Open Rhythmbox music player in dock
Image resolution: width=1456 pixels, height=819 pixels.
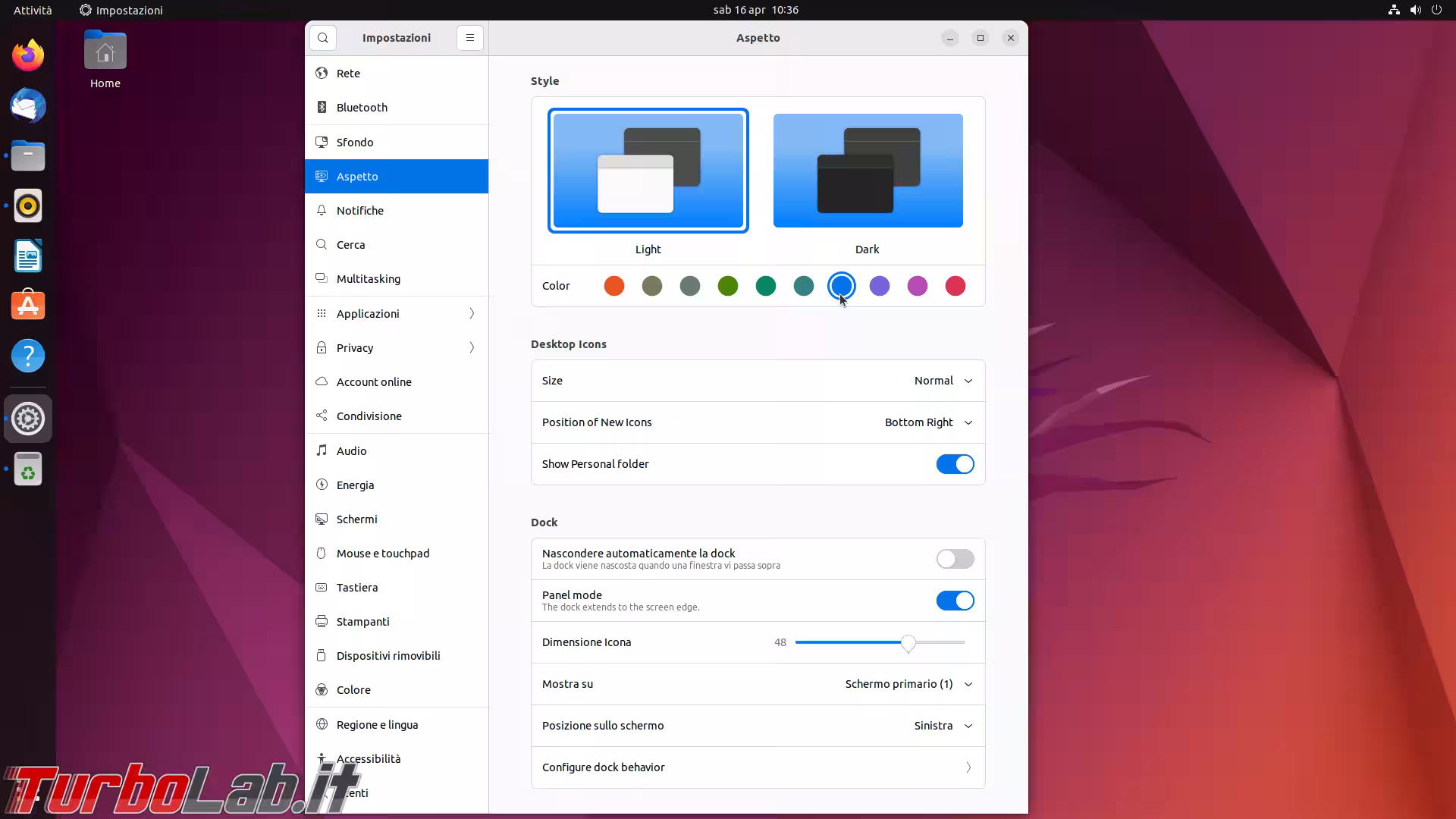(28, 206)
